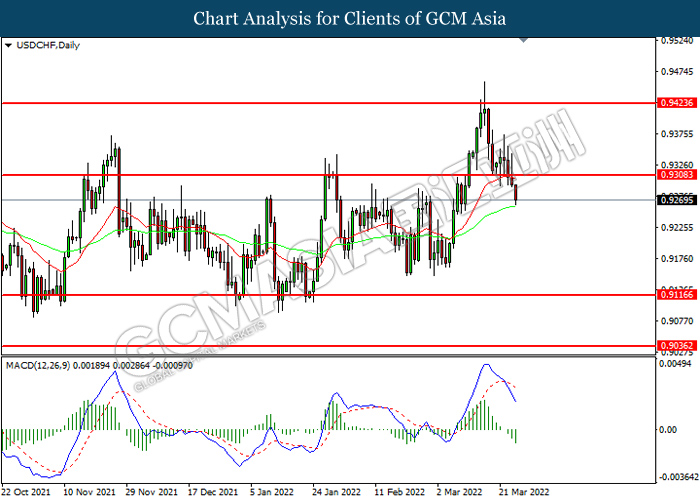Screen dimensions: 700x500
Task: Click the 0.92255 price scale value
Action: [677, 228]
